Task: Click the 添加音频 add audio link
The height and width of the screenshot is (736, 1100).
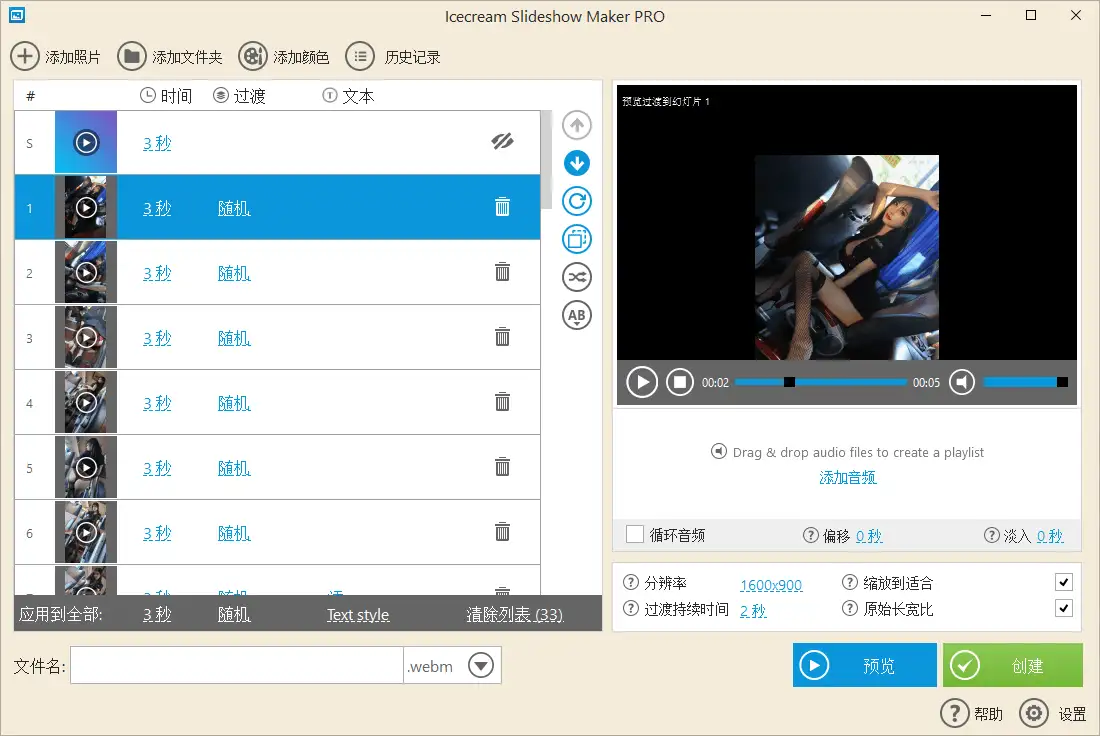Action: coord(847,478)
